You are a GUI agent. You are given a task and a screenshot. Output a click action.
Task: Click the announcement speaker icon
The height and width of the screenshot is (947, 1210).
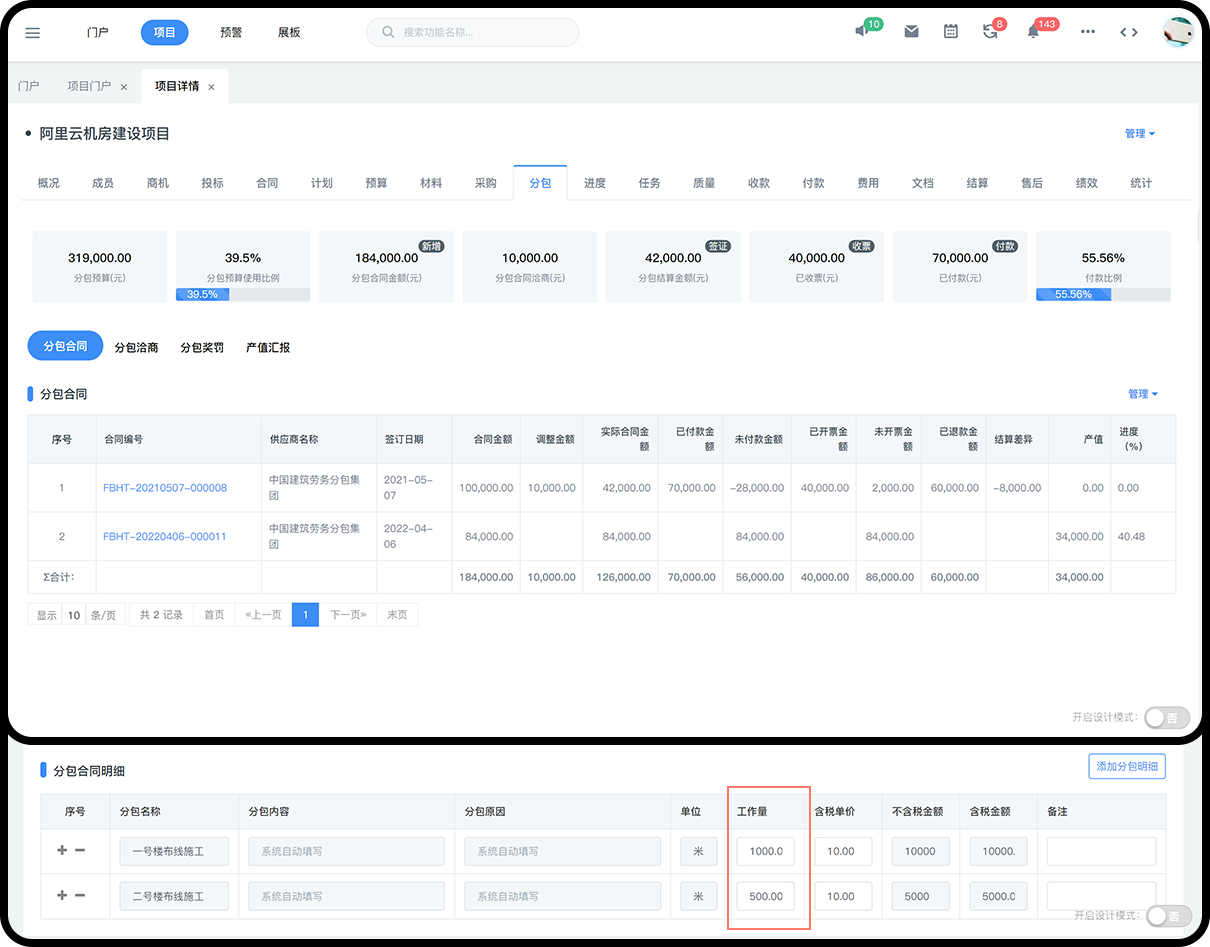(x=861, y=32)
